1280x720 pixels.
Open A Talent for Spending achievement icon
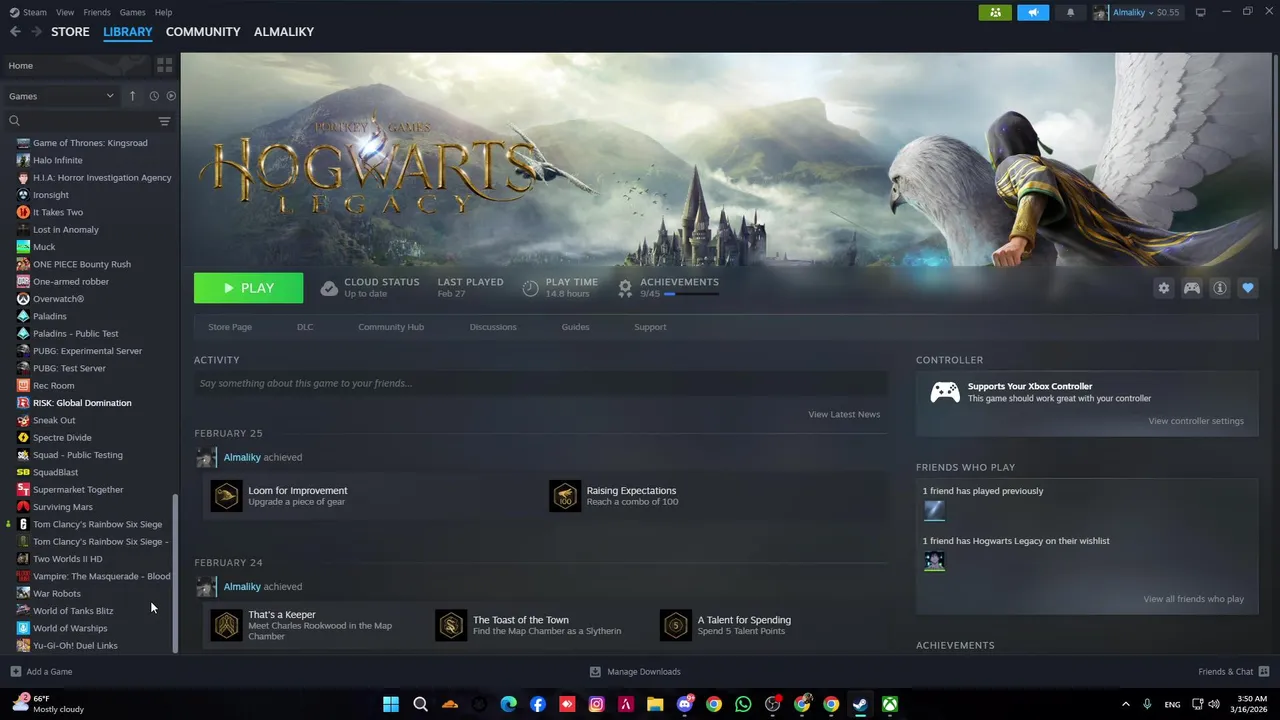(x=676, y=625)
